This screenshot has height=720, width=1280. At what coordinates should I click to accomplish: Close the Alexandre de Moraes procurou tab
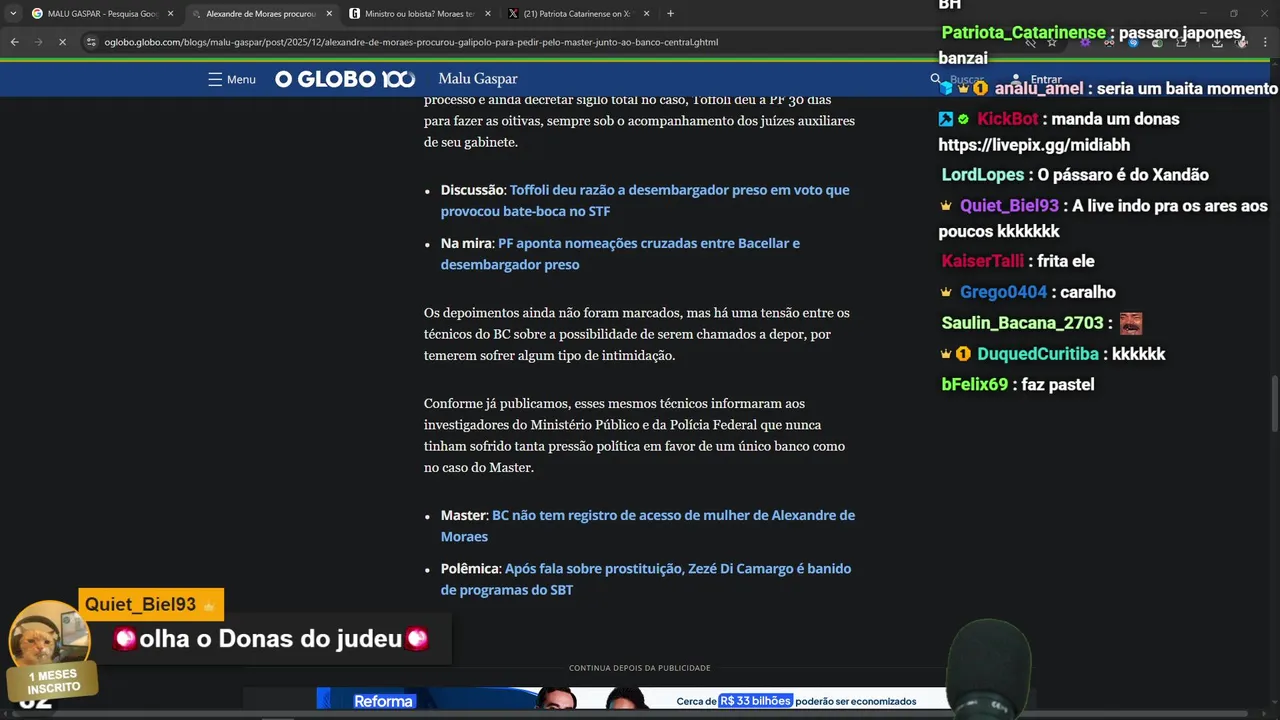[329, 14]
